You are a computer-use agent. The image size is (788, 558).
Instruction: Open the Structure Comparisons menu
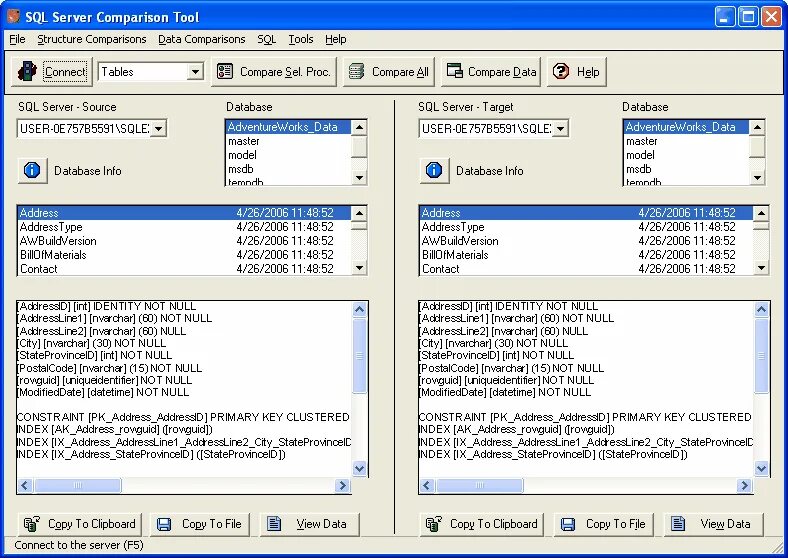point(92,39)
